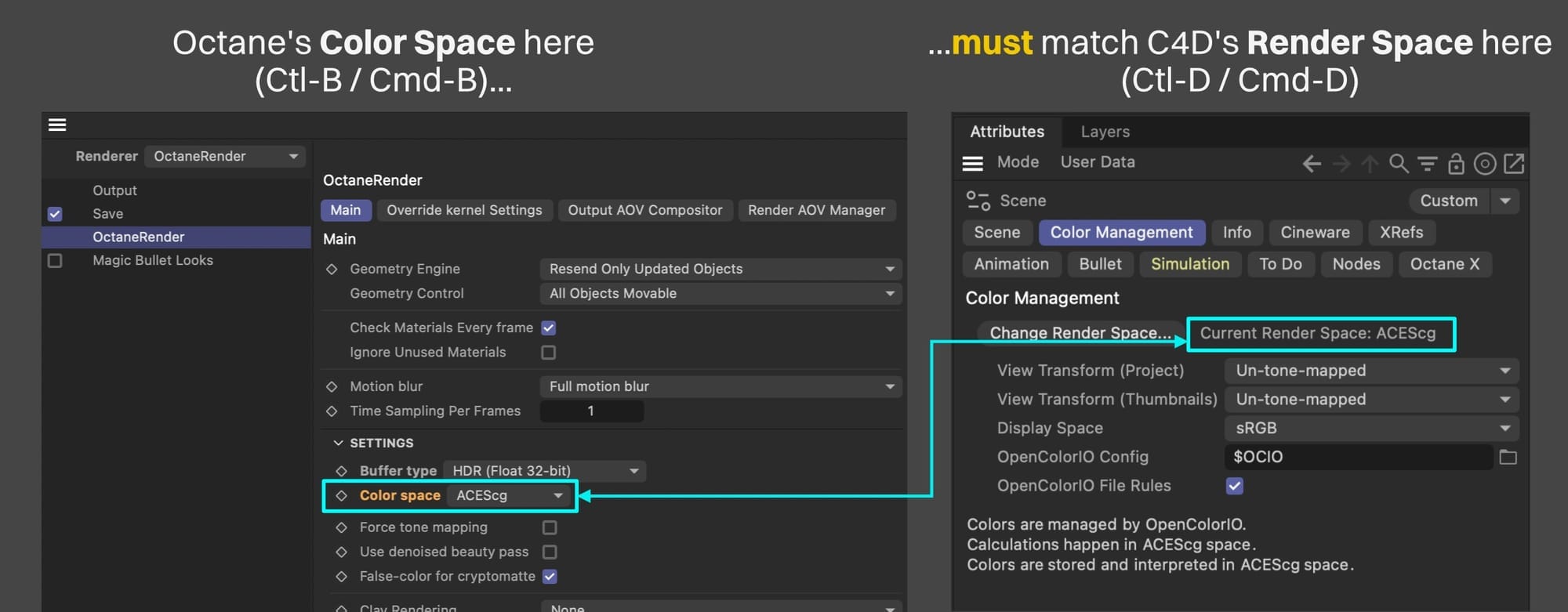Screen dimensions: 1568x612
Task: Collapse the SETTINGS section
Action: 338,443
